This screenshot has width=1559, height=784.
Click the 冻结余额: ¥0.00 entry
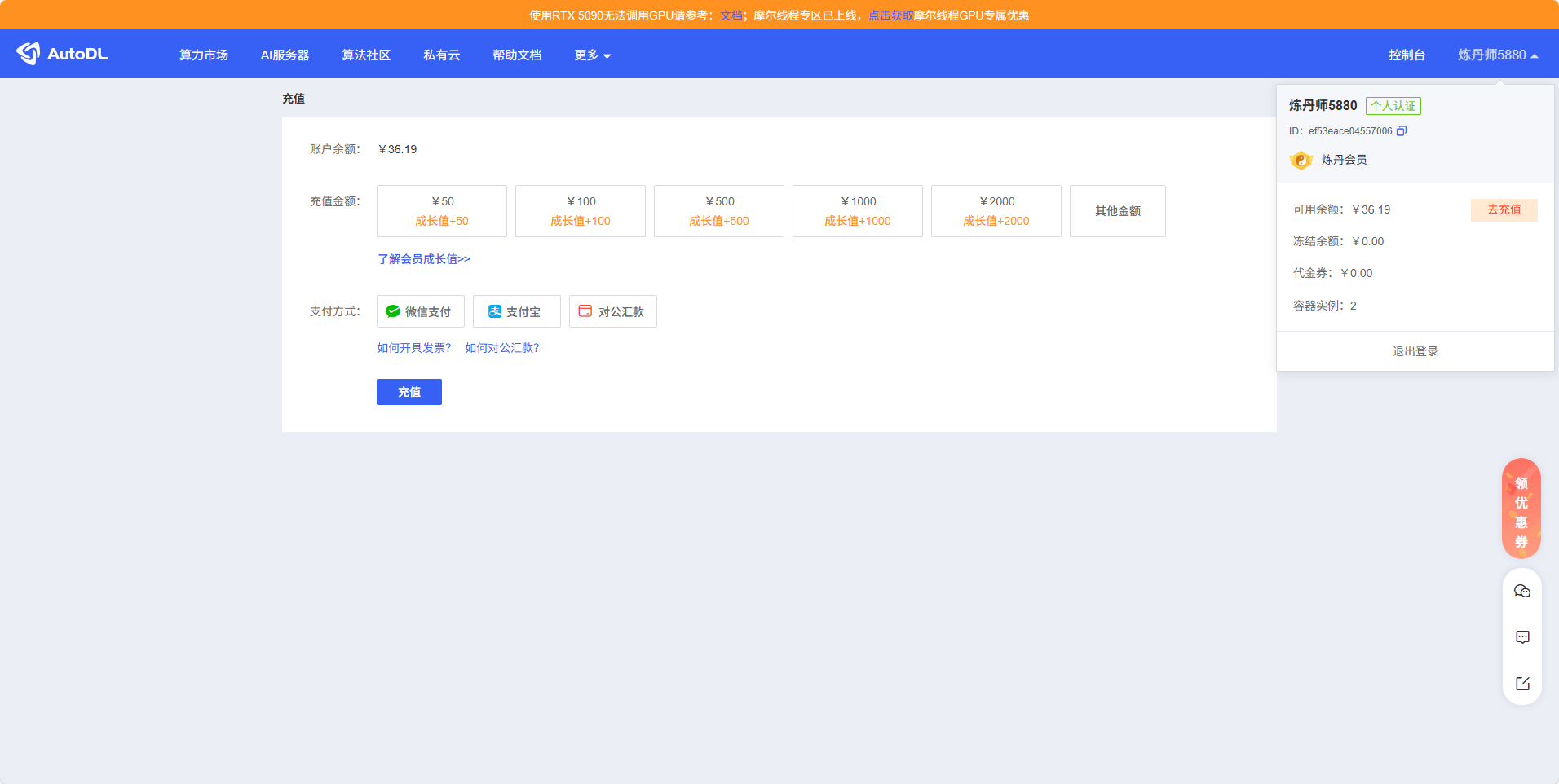coord(1339,241)
